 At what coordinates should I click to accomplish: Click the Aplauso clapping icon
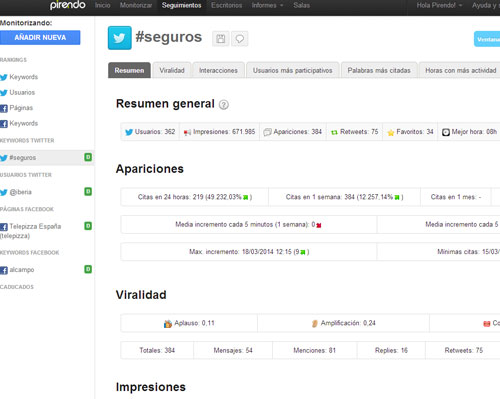168,323
